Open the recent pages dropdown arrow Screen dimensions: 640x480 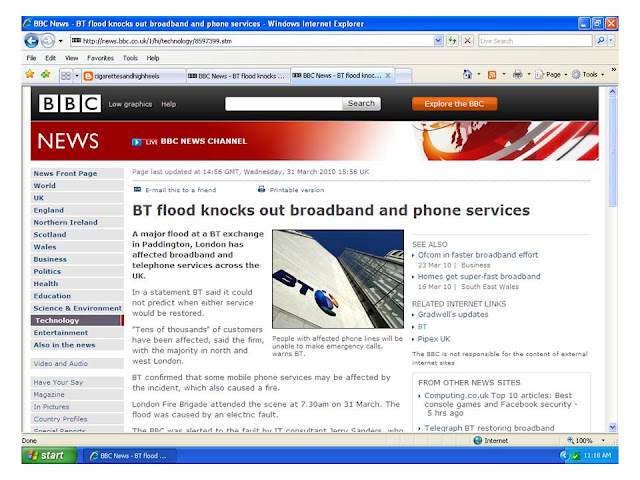[61, 41]
